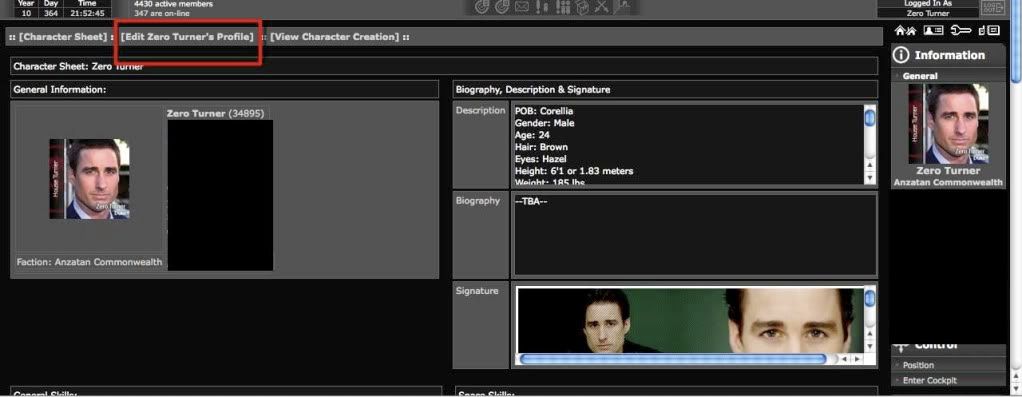1022x397 pixels.
Task: Click the Year 10 value
Action: (x=26, y=13)
